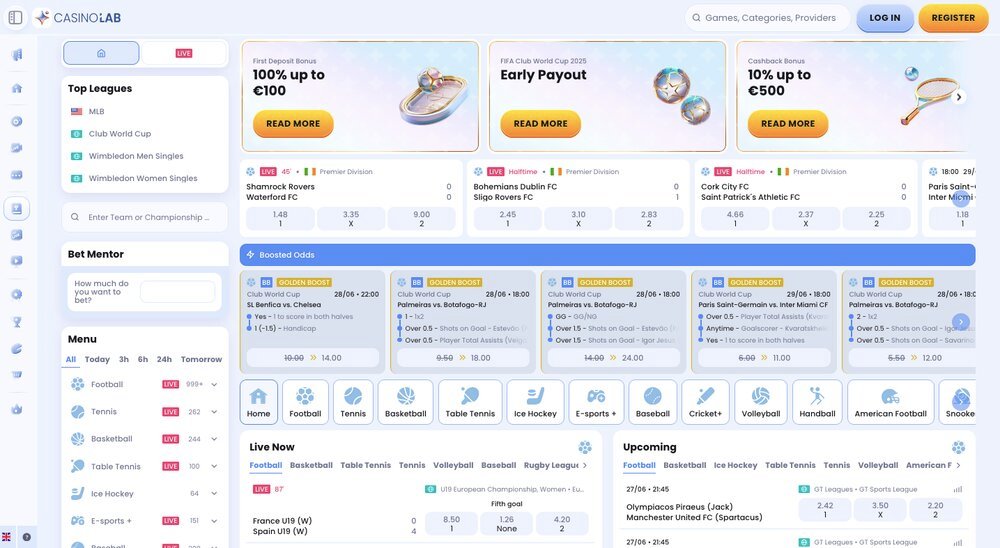Filter Menu by Today
This screenshot has height=548, width=1000.
97,359
